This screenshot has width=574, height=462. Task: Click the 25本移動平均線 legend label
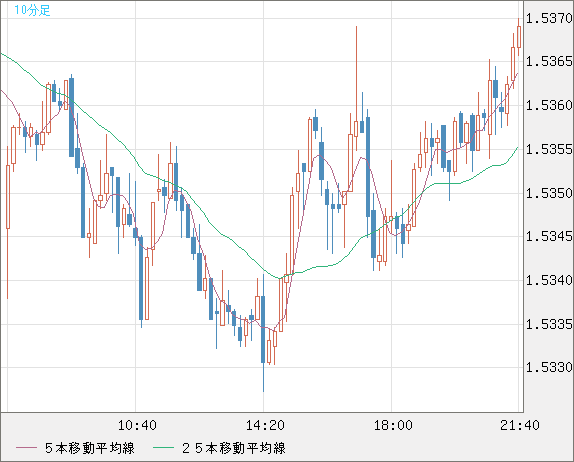234,448
